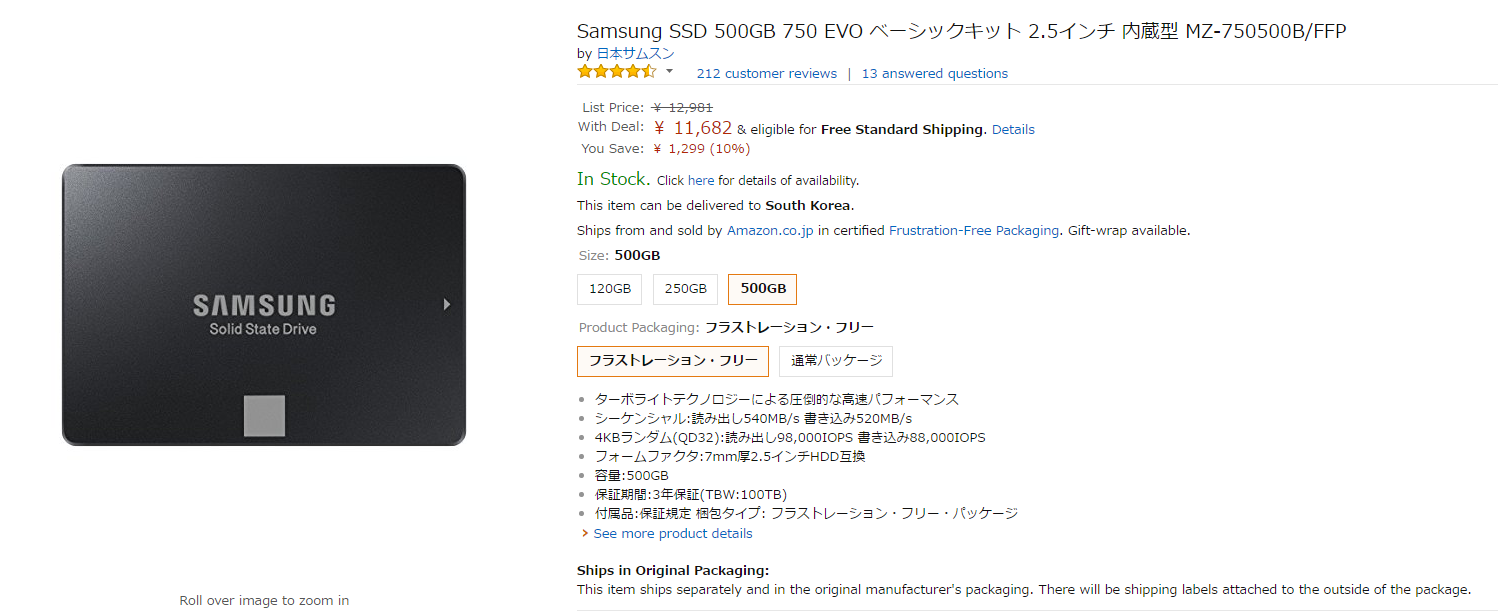Image resolution: width=1498 pixels, height=615 pixels.
Task: Click the Samsung SSD 750 EVO product title
Action: [961, 31]
